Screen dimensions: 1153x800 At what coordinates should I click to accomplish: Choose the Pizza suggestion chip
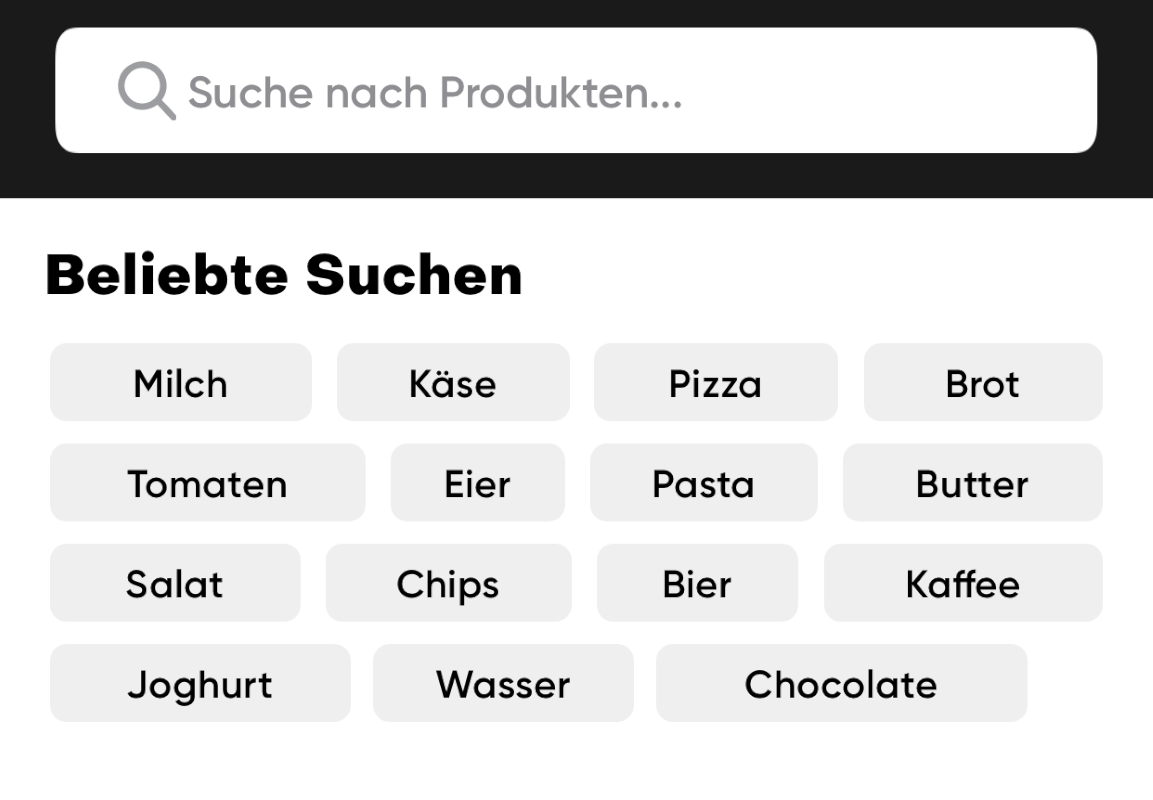715,382
